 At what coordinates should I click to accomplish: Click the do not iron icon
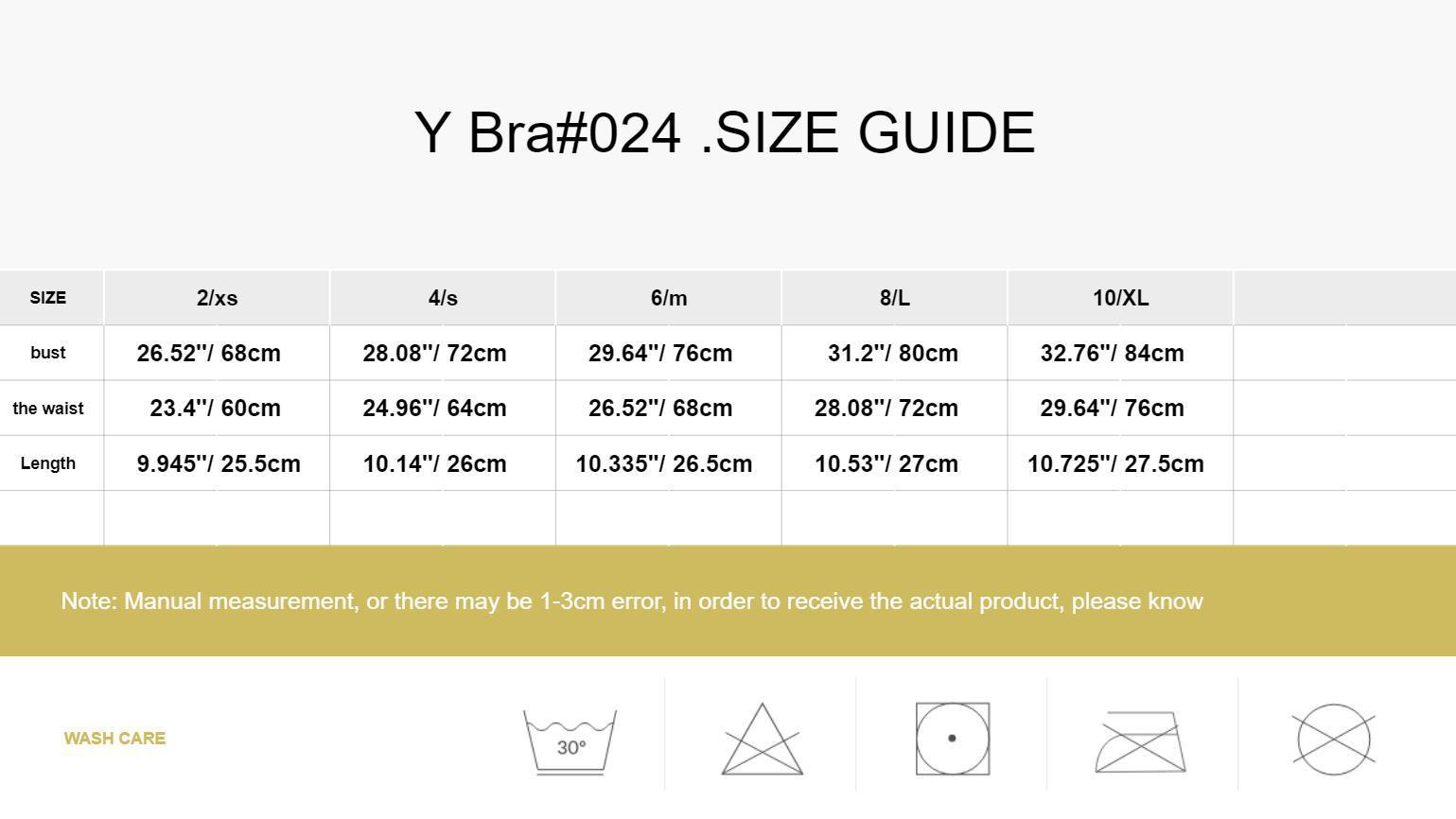pos(1141,742)
